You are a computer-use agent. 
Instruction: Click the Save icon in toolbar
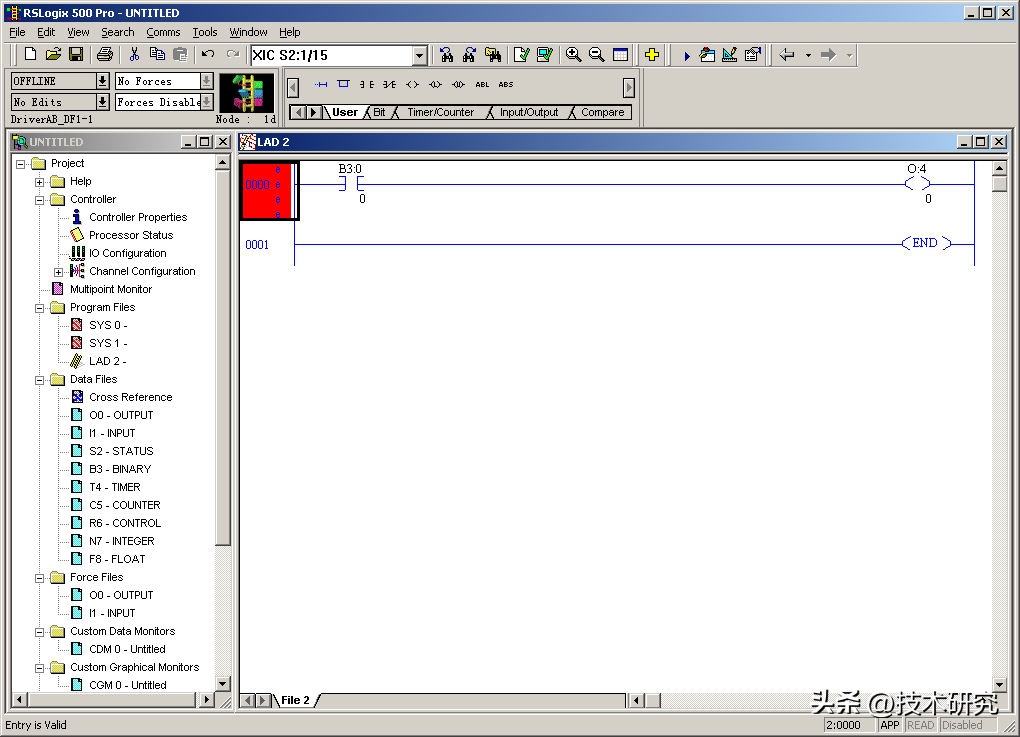tap(75, 55)
